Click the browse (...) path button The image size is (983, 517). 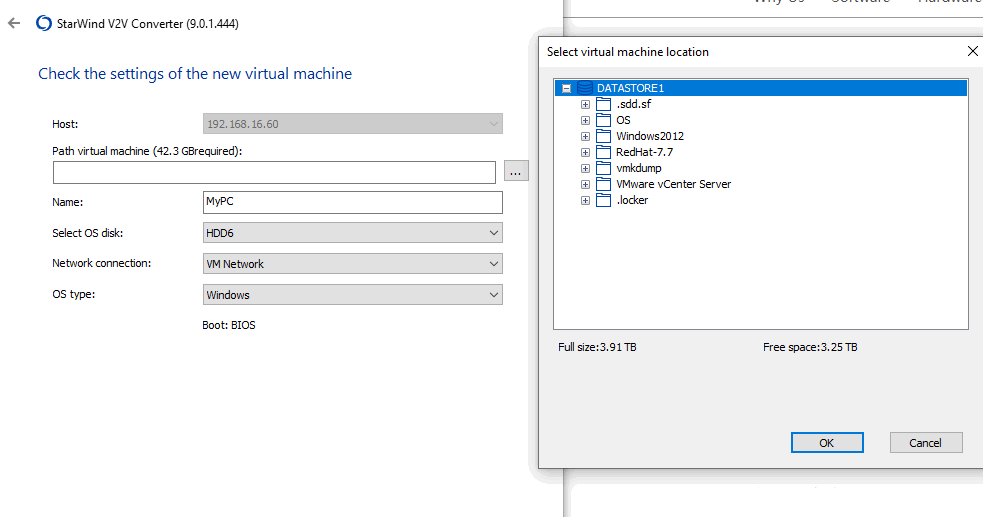pos(516,172)
